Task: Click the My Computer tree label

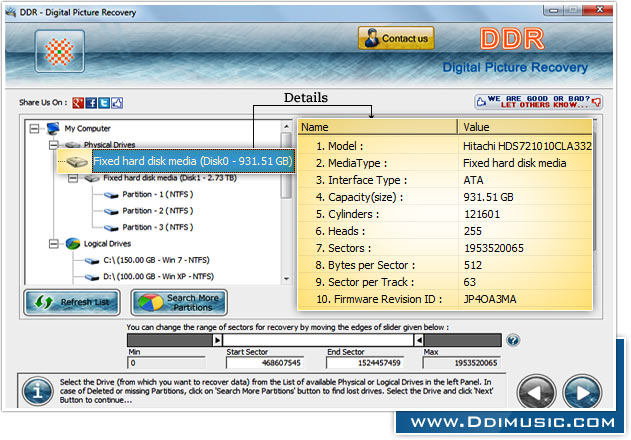Action: click(87, 128)
